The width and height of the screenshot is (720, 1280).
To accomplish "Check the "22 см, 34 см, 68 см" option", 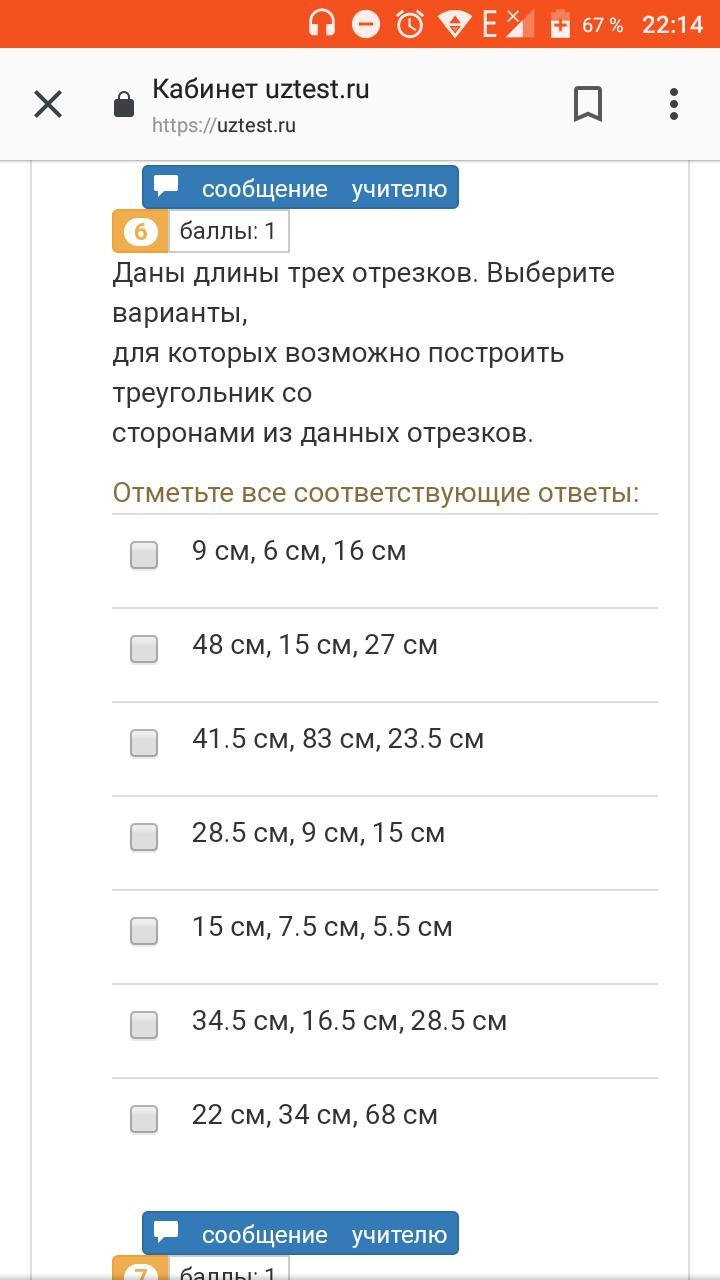I will 144,1119.
